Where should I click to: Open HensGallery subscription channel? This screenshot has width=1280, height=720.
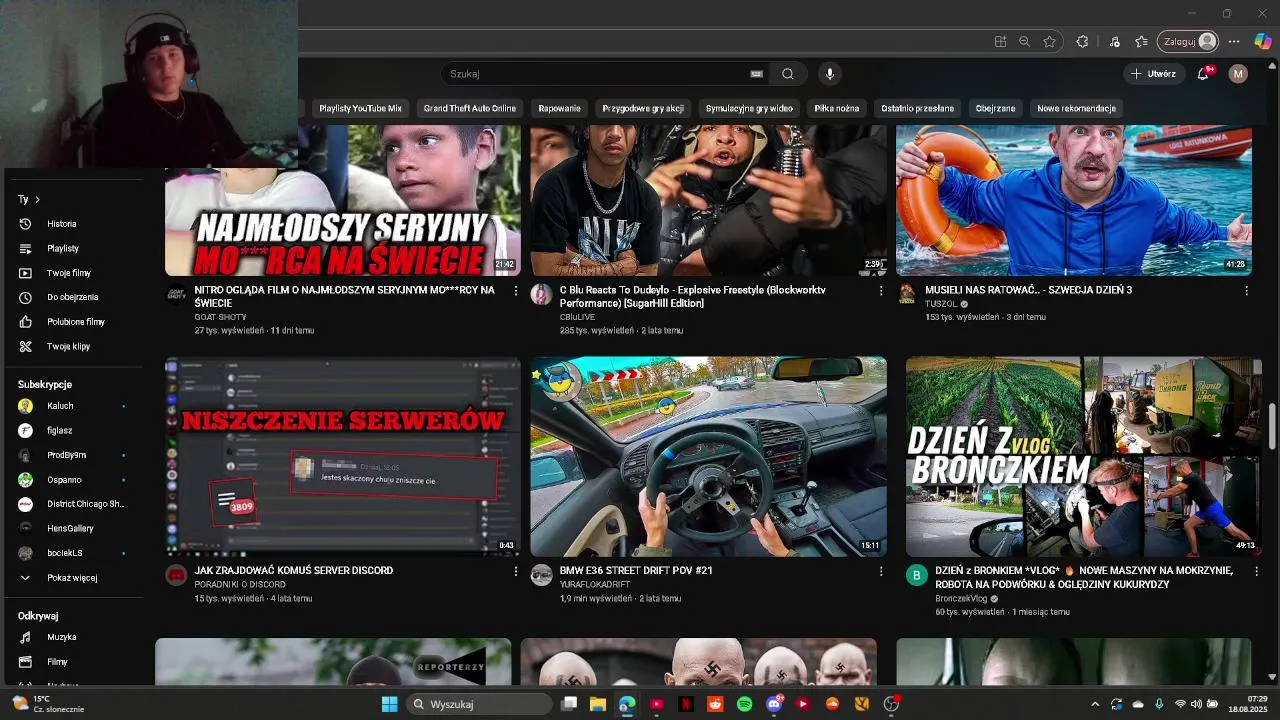click(x=72, y=528)
